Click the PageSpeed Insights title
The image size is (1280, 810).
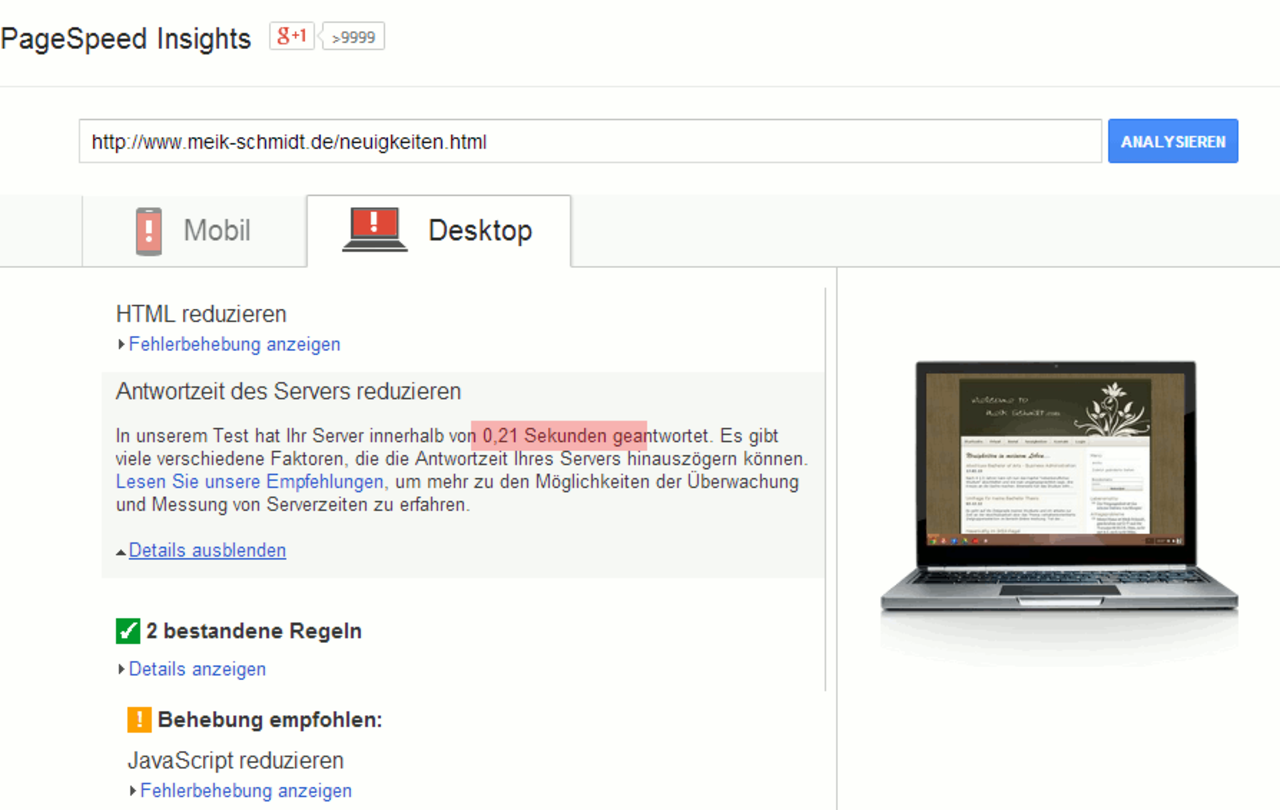click(126, 39)
